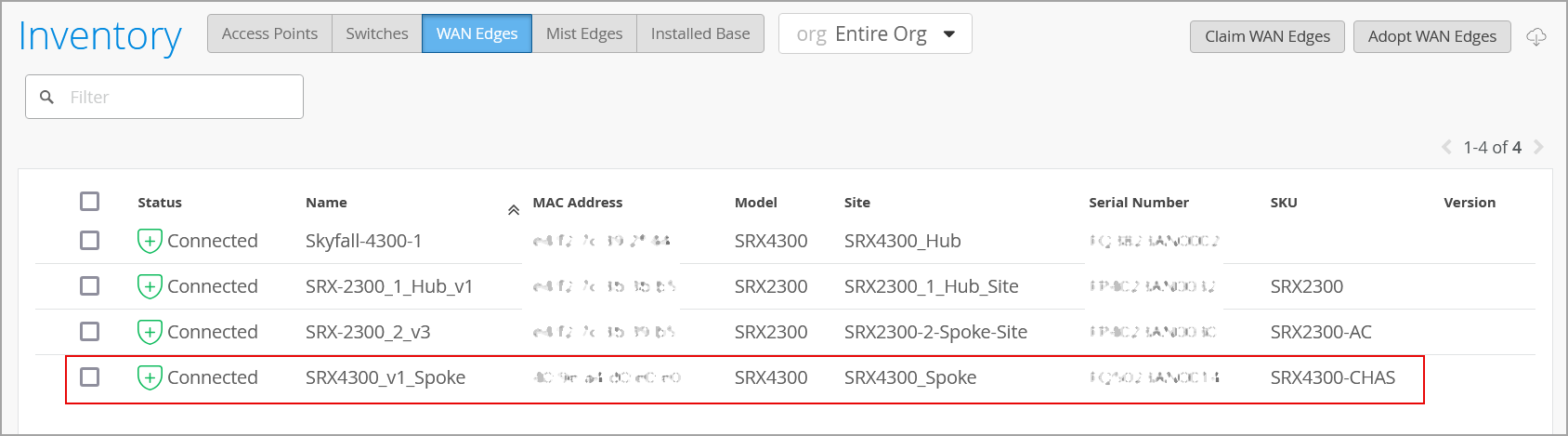This screenshot has width=1568, height=436.
Task: Toggle the select-all checkbox in header
Action: pos(89,202)
